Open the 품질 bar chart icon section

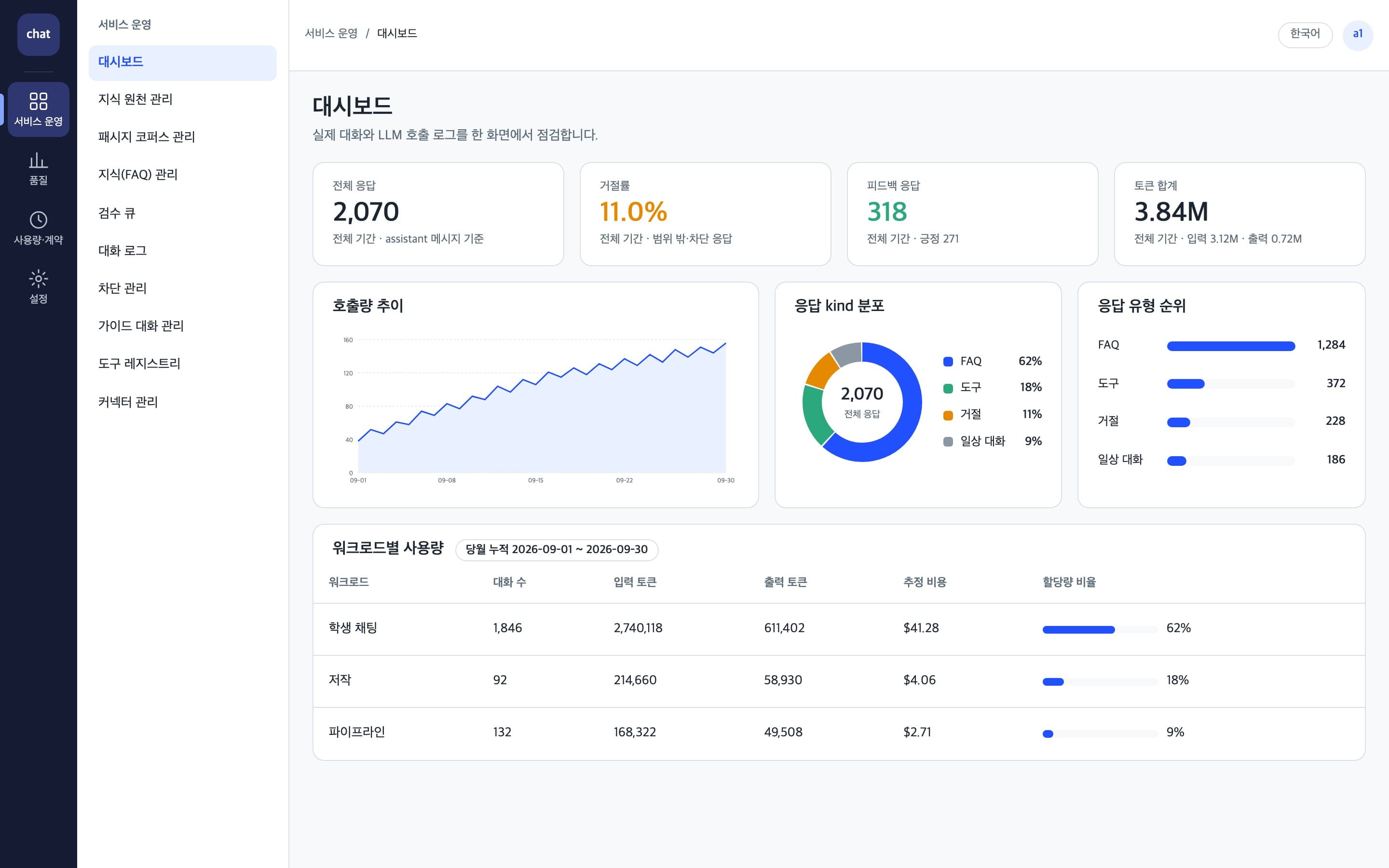tap(39, 169)
